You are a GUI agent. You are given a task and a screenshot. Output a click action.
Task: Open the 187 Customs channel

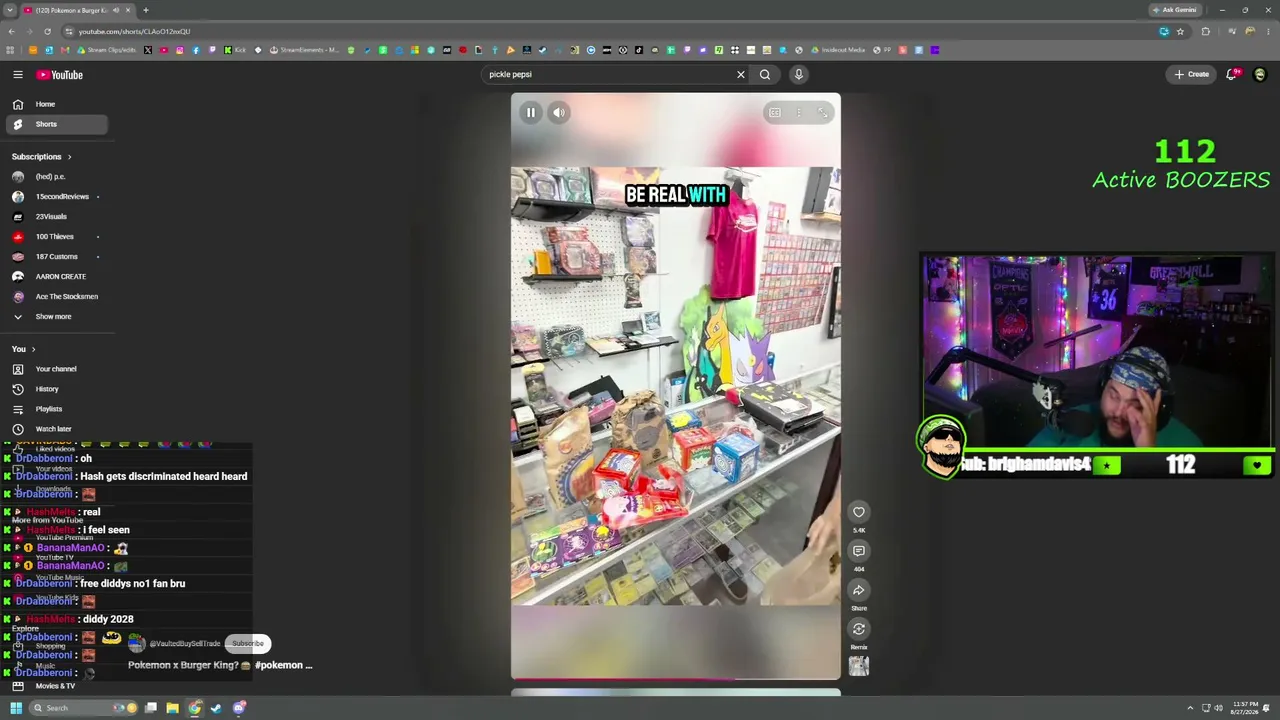[55, 257]
